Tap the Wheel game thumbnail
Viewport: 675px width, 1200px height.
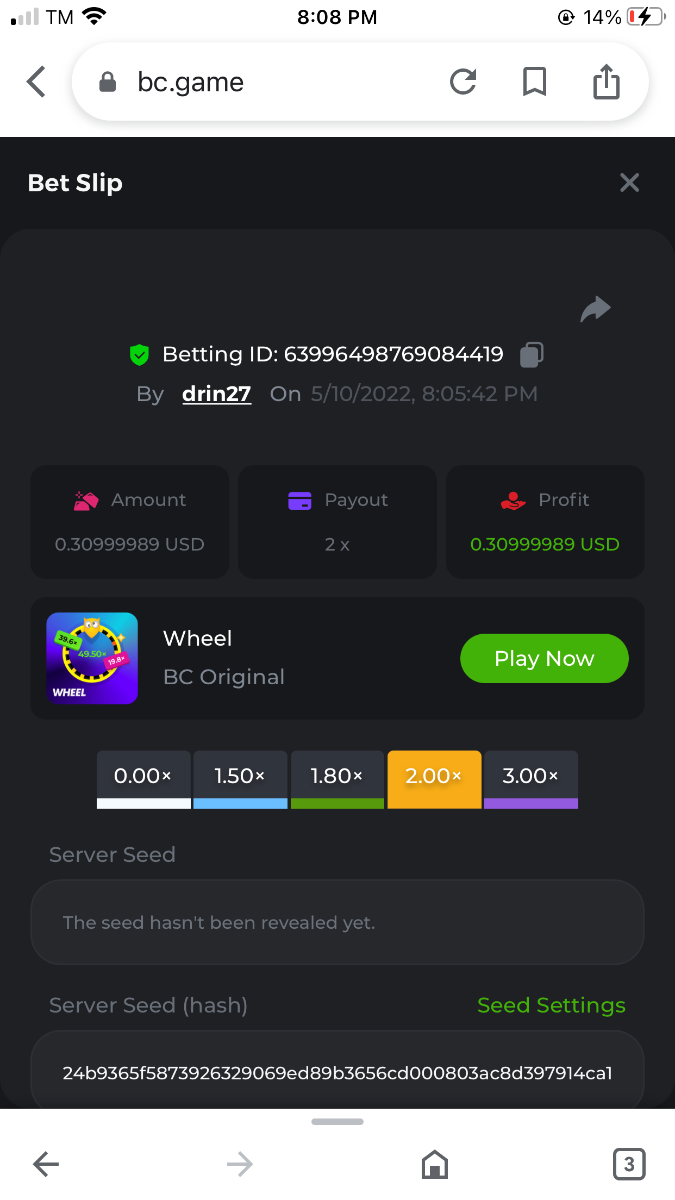(x=92, y=658)
